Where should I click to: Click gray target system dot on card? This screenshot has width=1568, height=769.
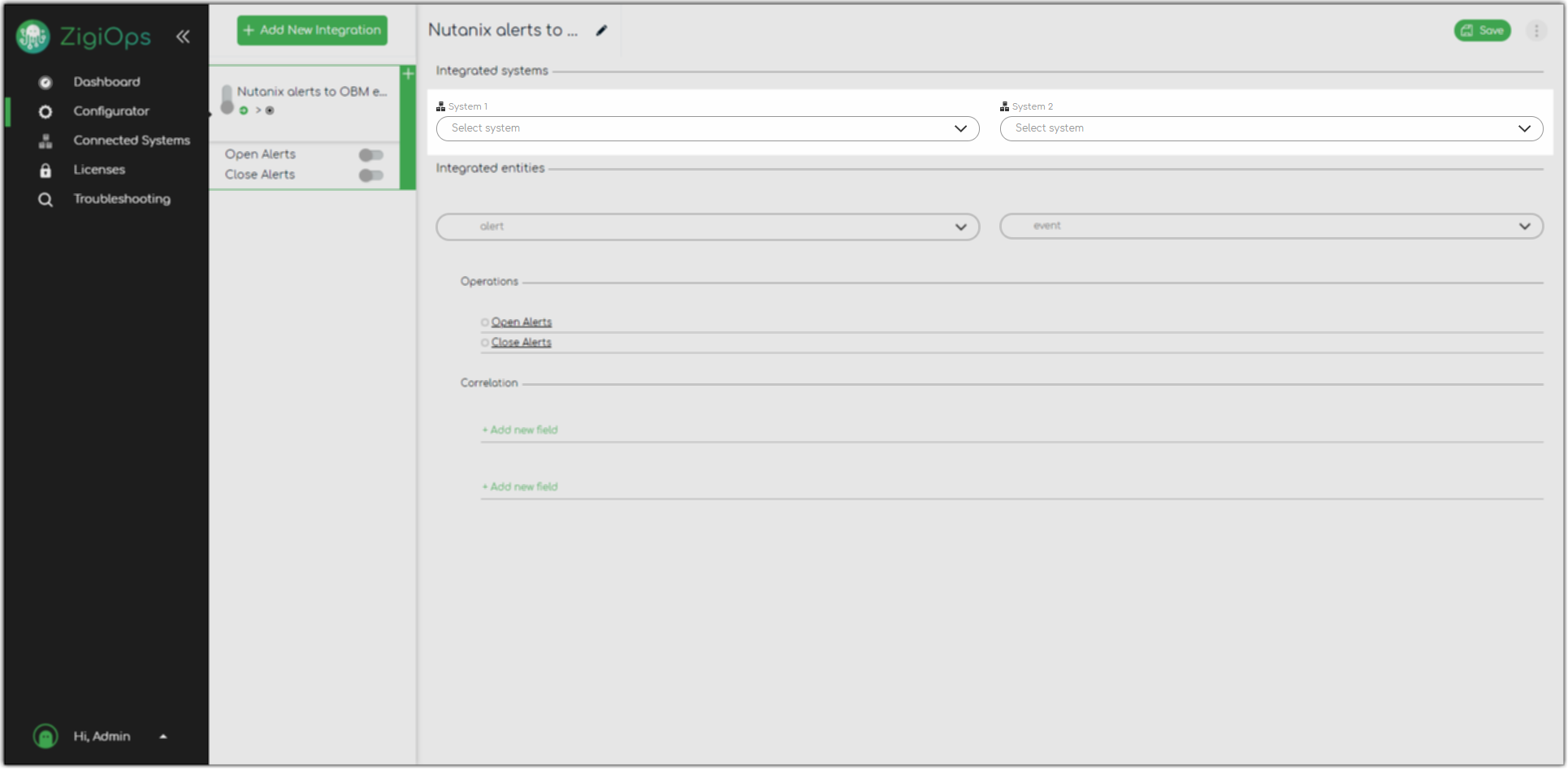click(270, 110)
